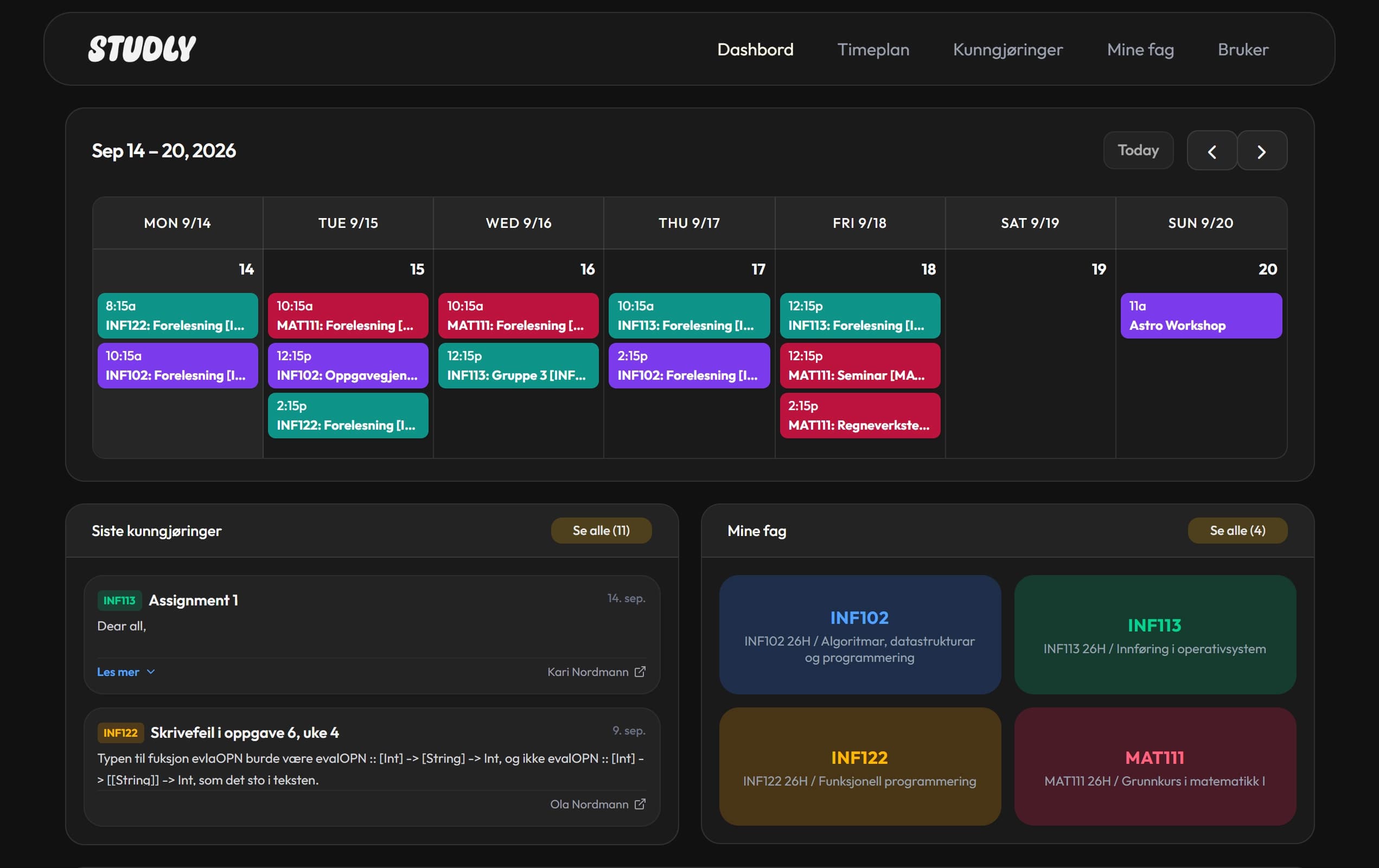The image size is (1379, 868).
Task: Click Skrivefeil i oppgave 6, uke 4 title
Action: [x=245, y=732]
